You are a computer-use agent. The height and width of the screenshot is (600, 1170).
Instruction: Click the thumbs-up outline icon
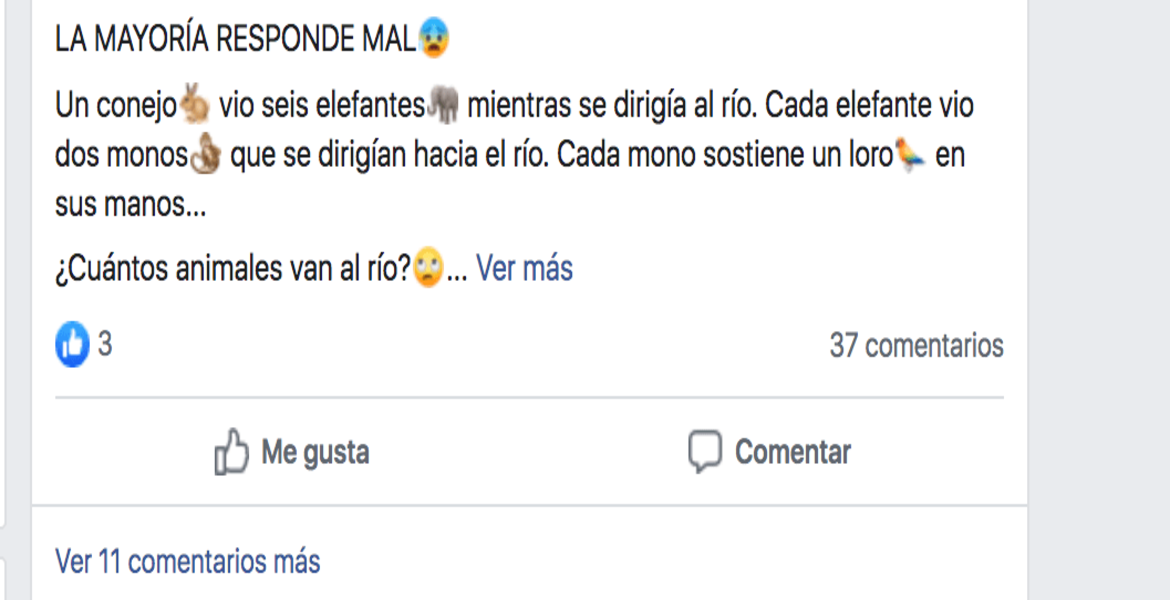click(231, 452)
